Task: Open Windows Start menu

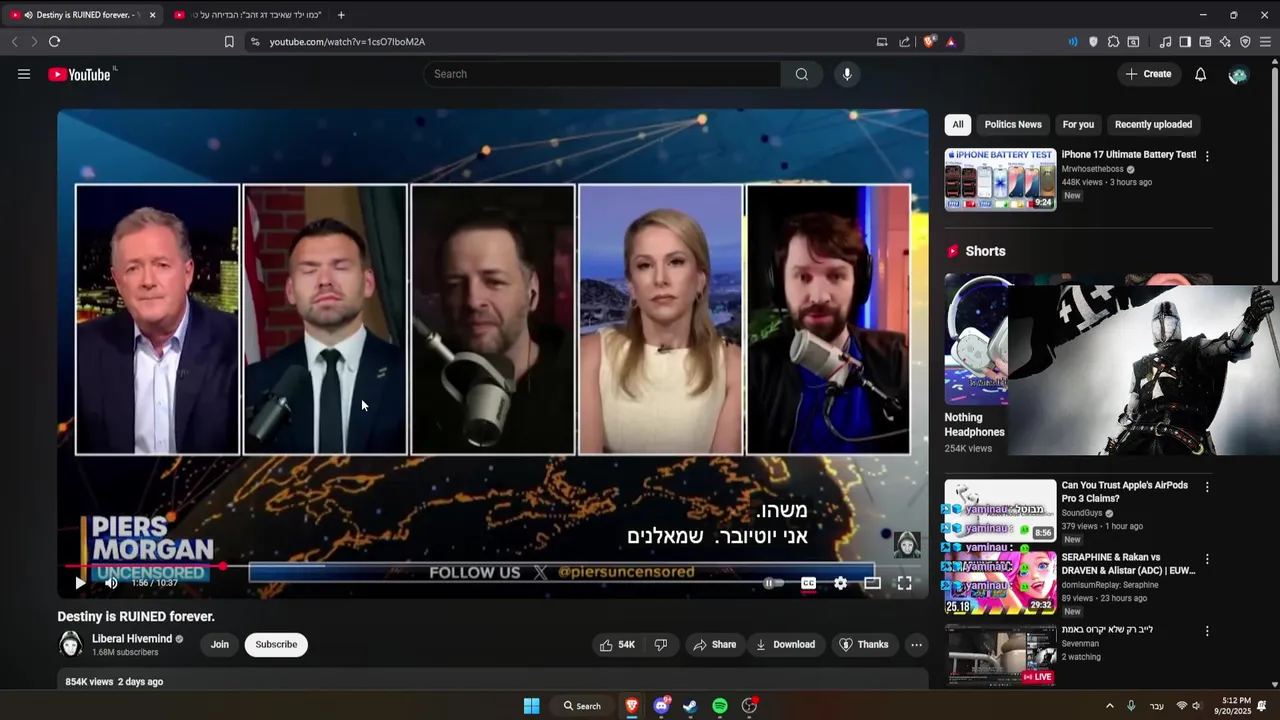Action: coord(532,706)
